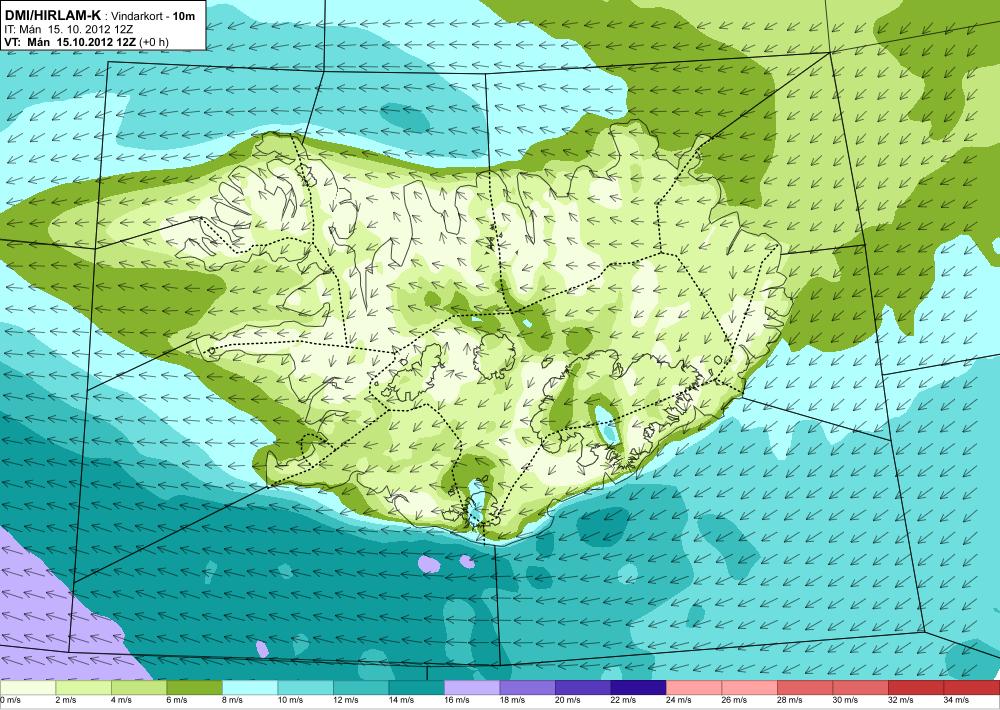Click the 30–32 m/s red legend swatch
Viewport: 1000px width, 710px height.
coord(860,688)
